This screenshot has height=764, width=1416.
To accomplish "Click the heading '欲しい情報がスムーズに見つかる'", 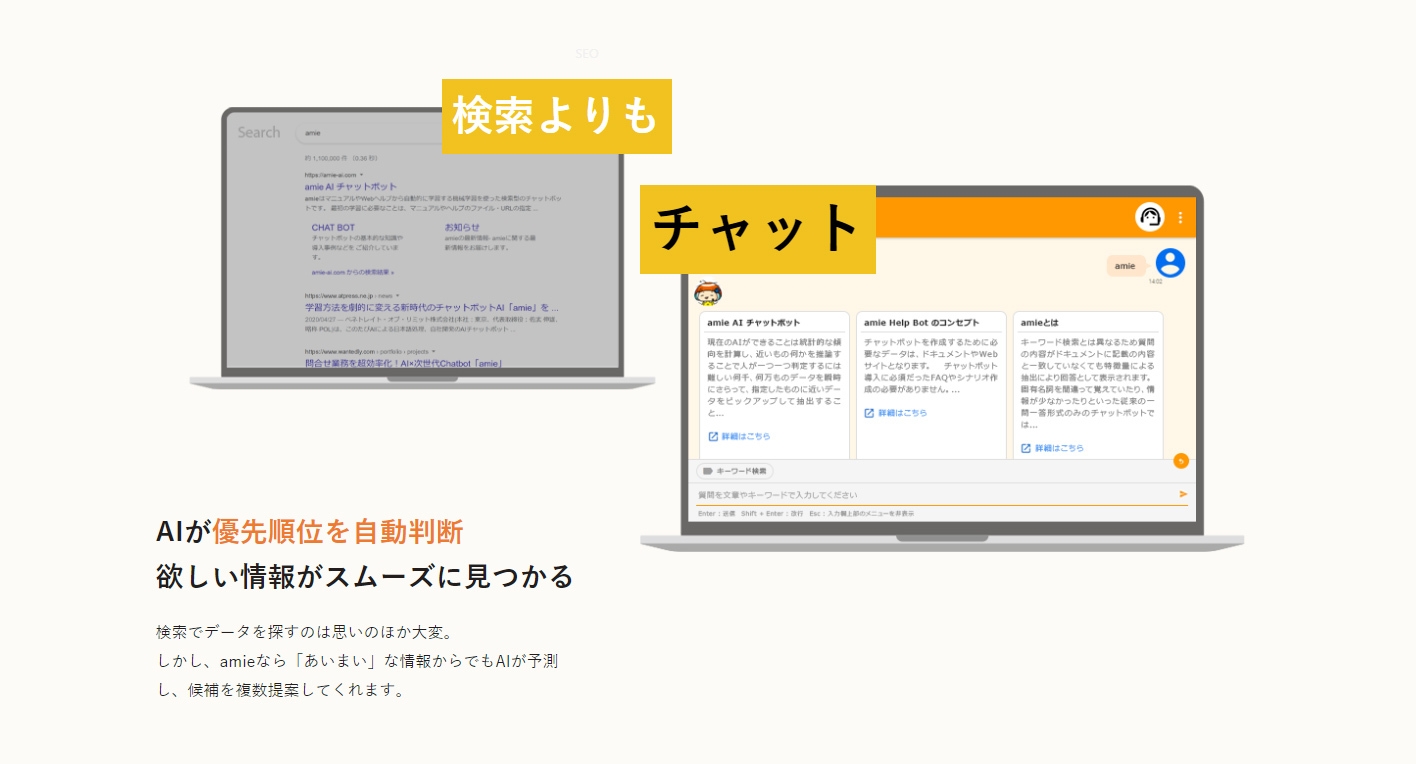I will [365, 577].
